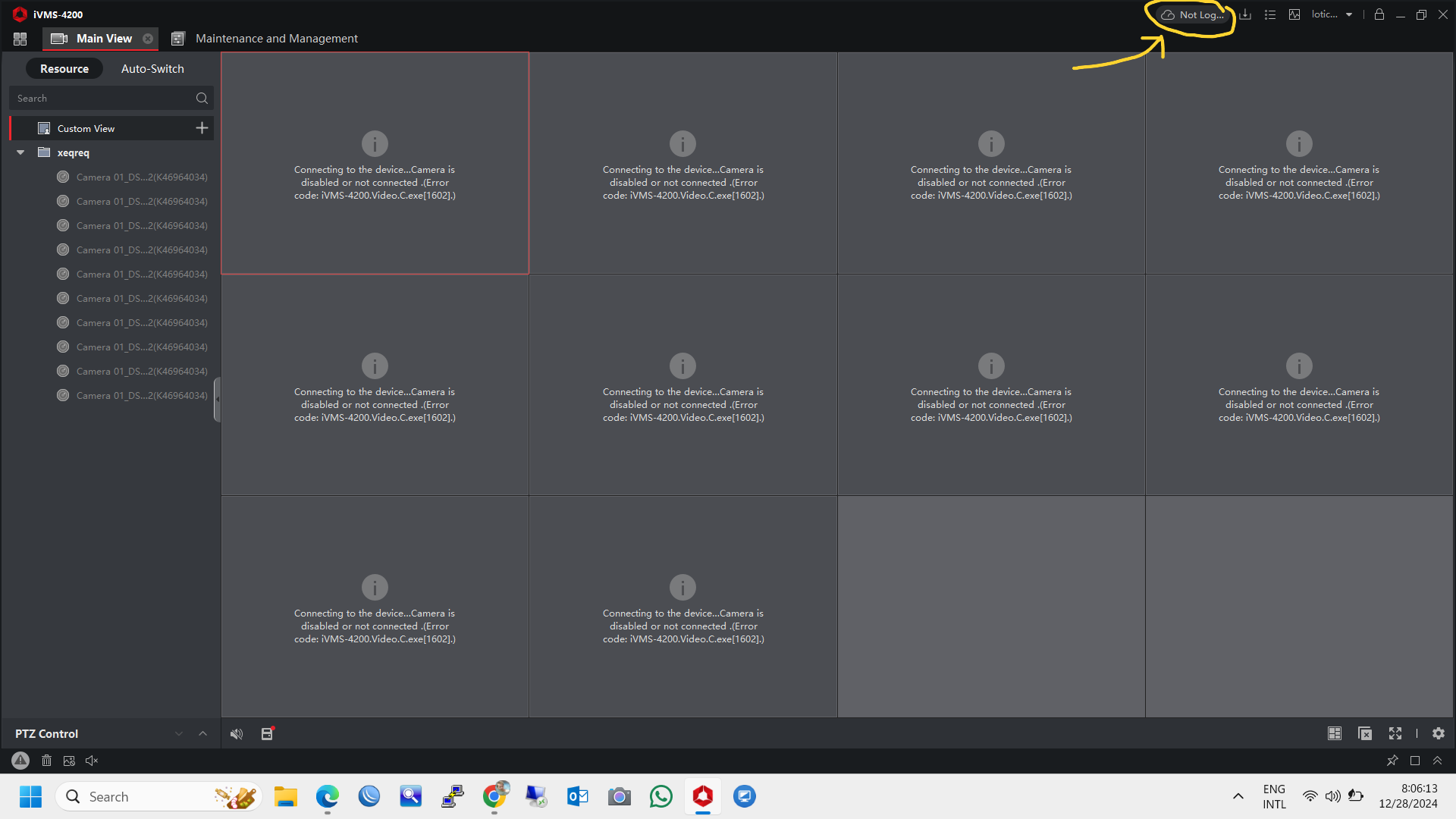1456x819 pixels.
Task: Select the Resource tab button
Action: 64,69
